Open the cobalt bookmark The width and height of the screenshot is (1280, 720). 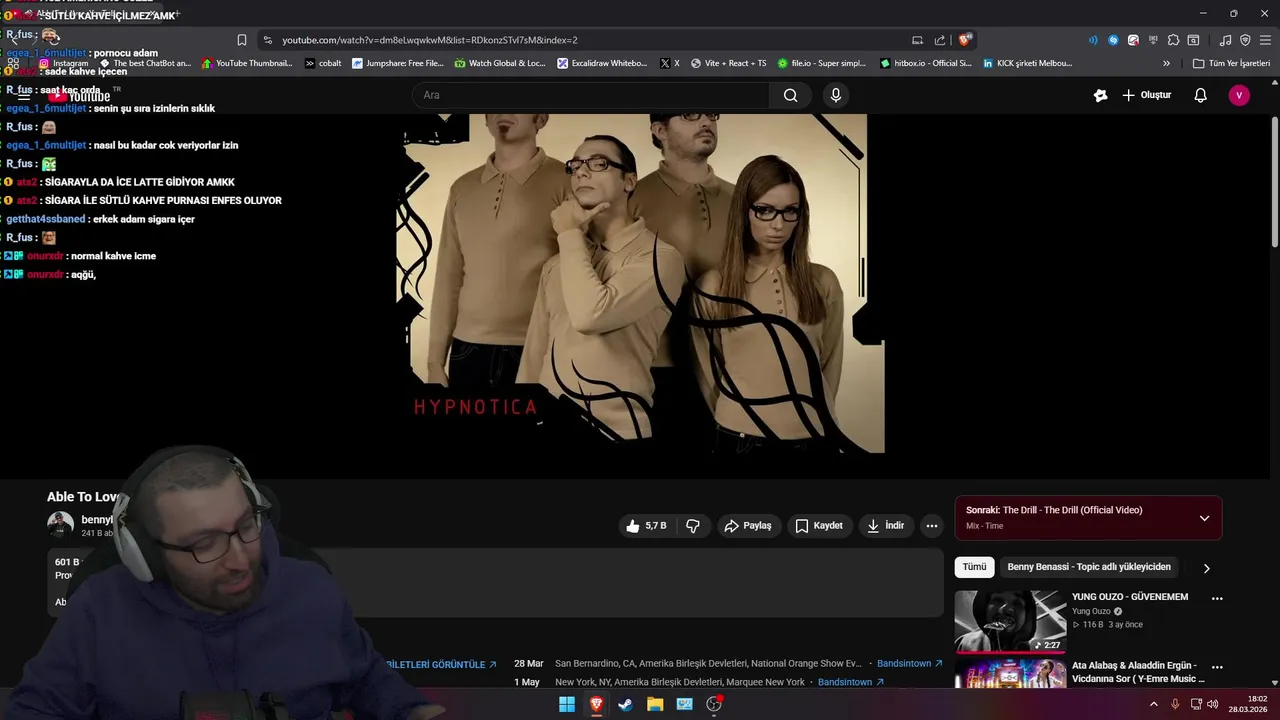pyautogui.click(x=322, y=63)
